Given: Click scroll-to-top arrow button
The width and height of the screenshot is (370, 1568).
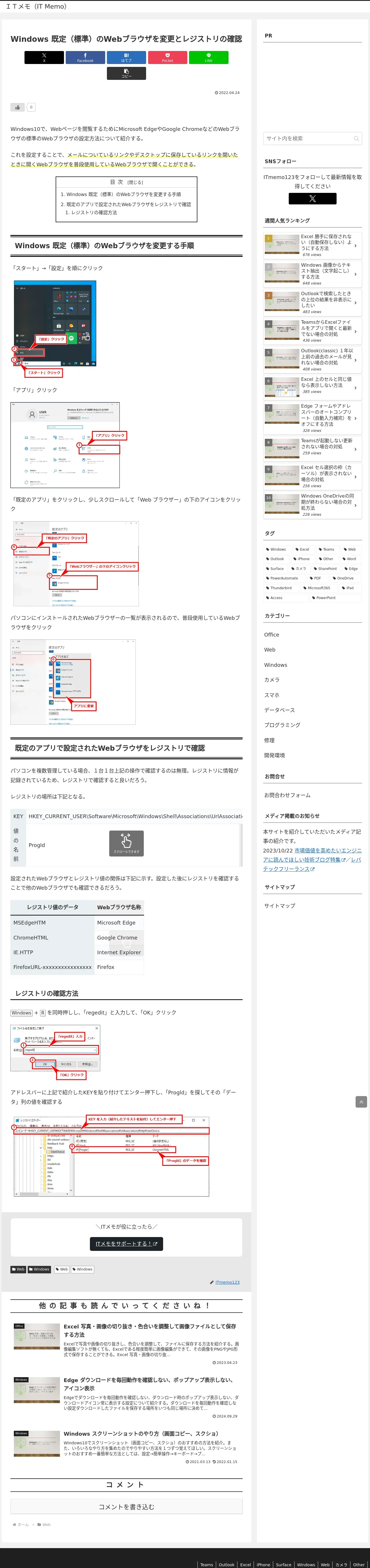Looking at the screenshot, I should pyautogui.click(x=361, y=1102).
